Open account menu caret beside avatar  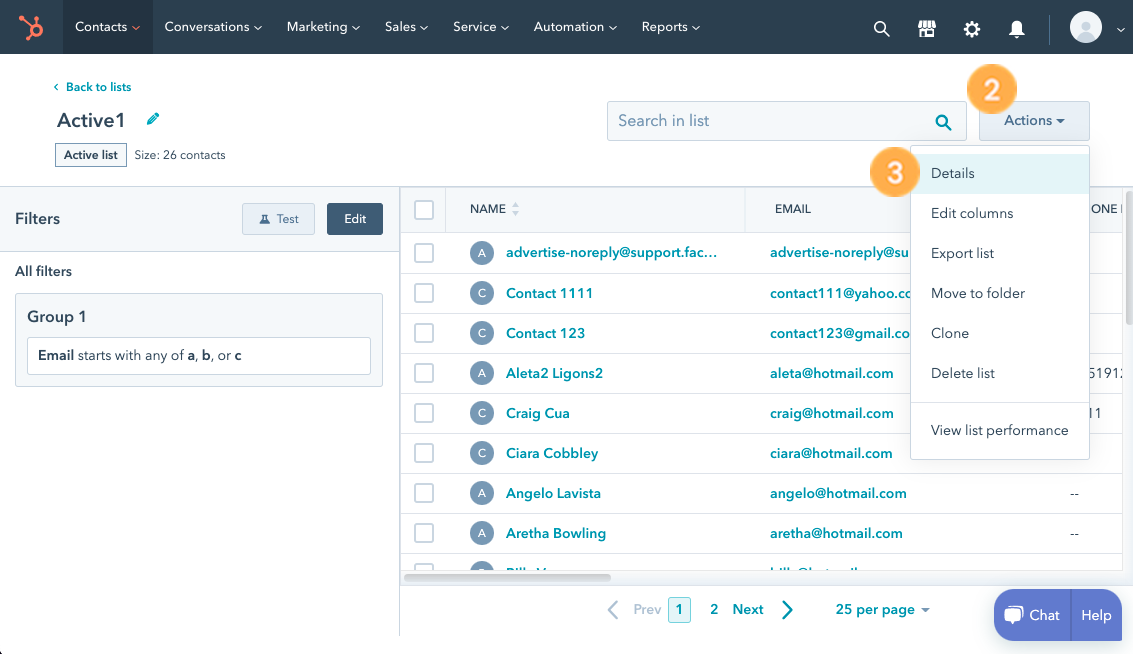coord(1120,30)
